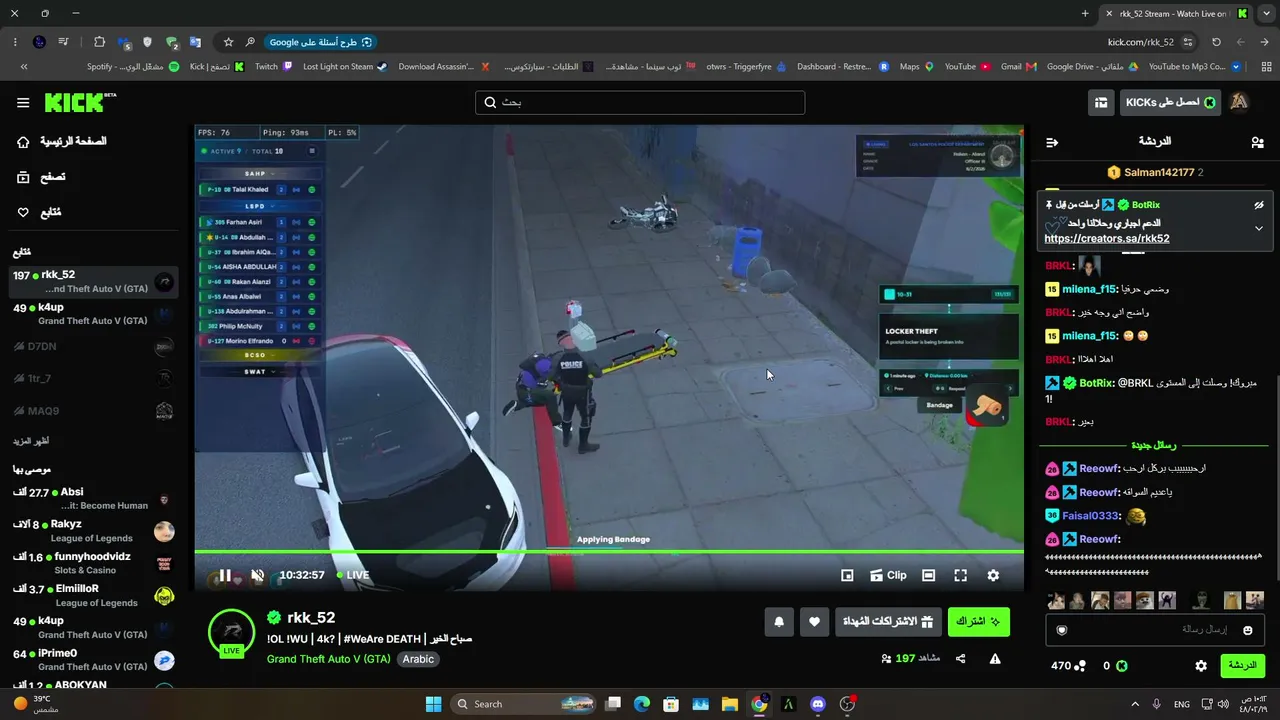Open Rakyz League of Legends channel
This screenshot has height=720, width=1280.
point(94,531)
